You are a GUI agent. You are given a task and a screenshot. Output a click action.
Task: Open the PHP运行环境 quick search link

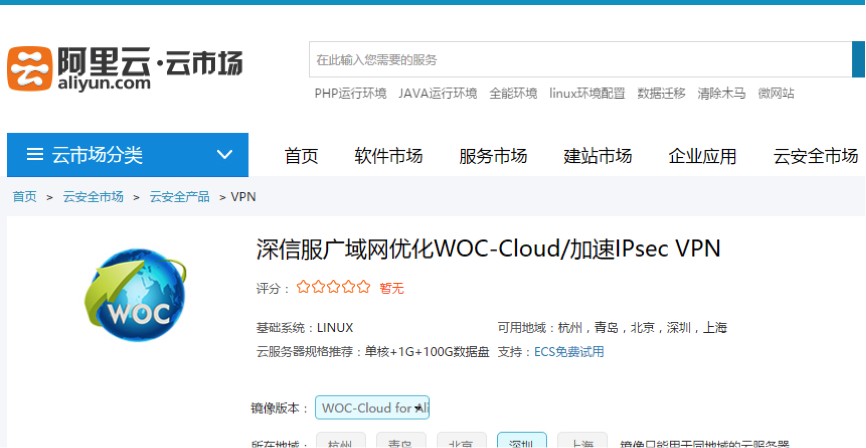pyautogui.click(x=351, y=93)
